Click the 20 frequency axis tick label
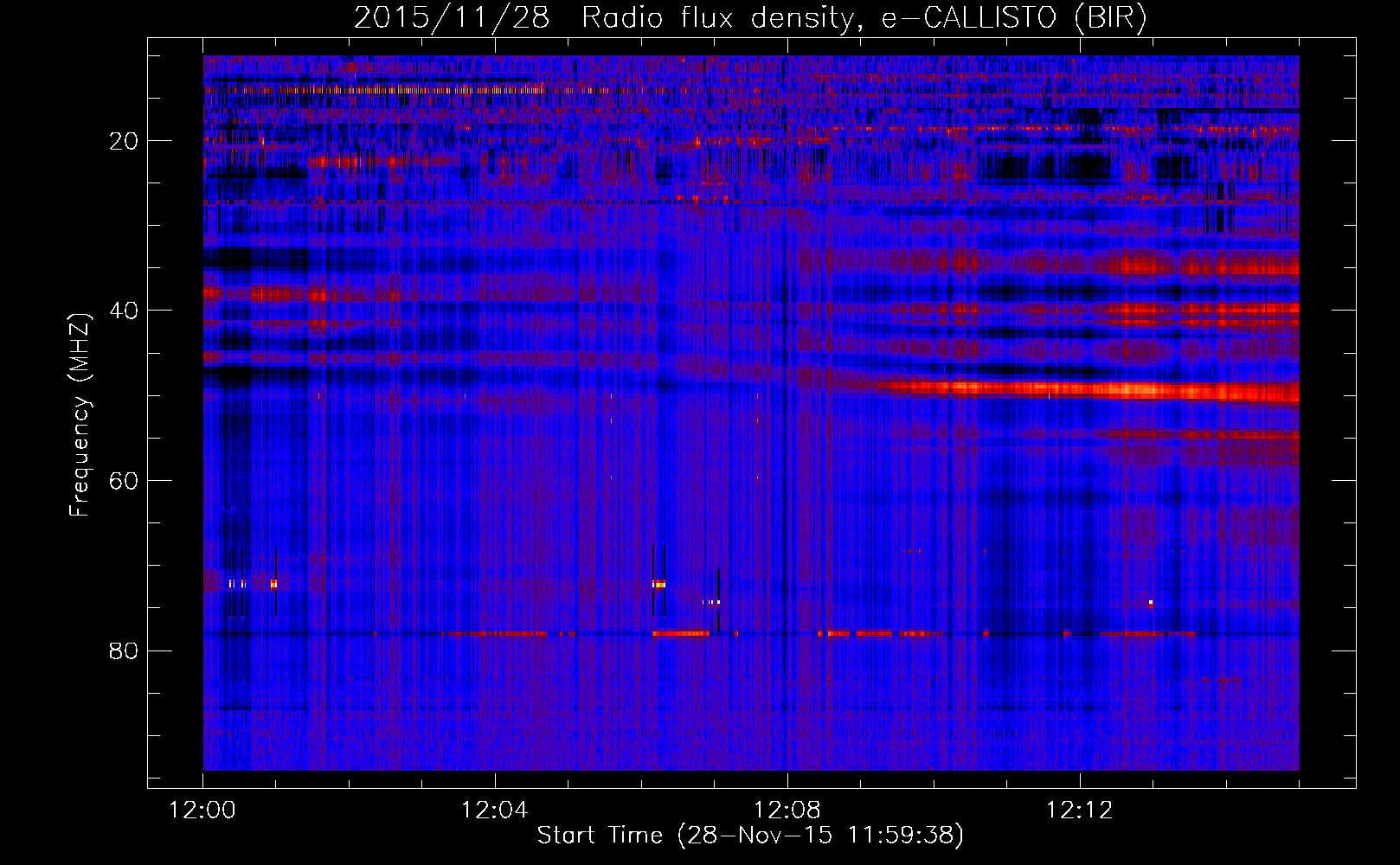 point(124,141)
